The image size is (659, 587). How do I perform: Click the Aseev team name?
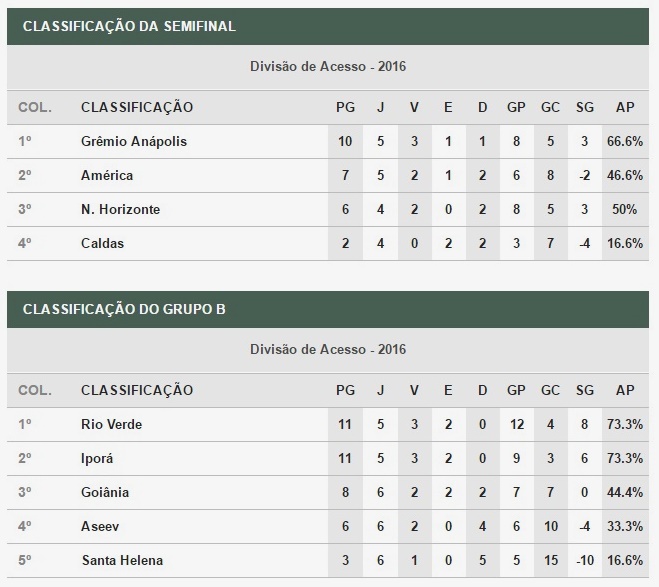100,526
